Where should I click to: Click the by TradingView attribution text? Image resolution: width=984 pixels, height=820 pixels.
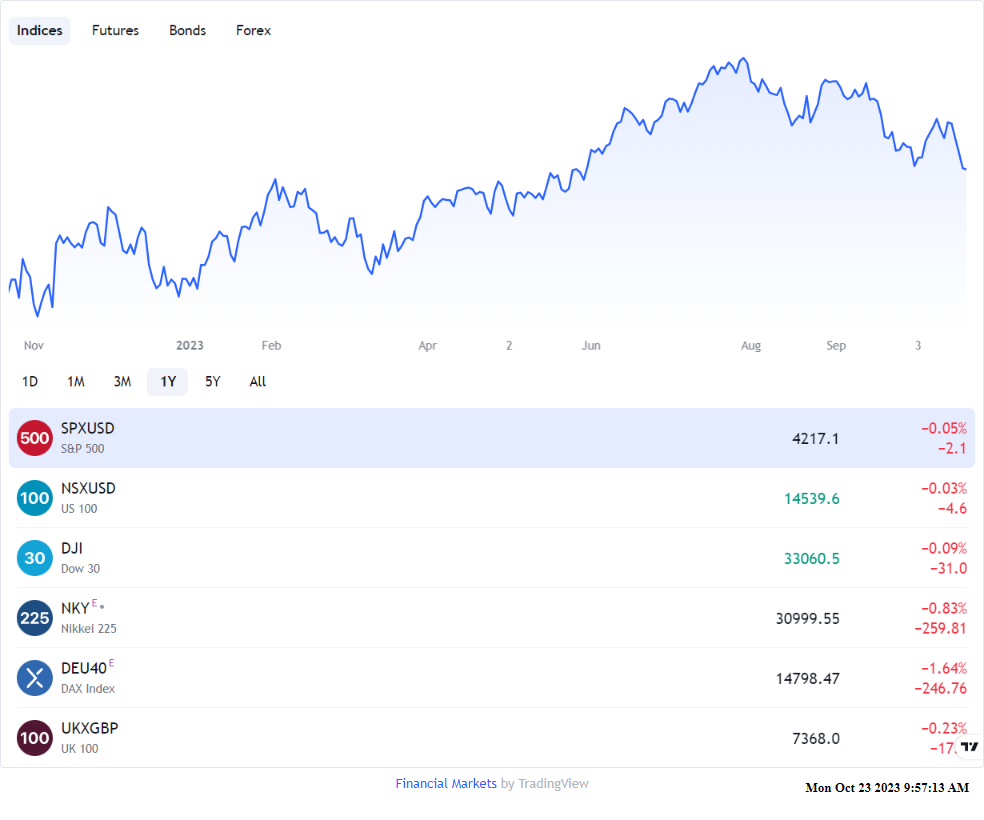[x=545, y=784]
